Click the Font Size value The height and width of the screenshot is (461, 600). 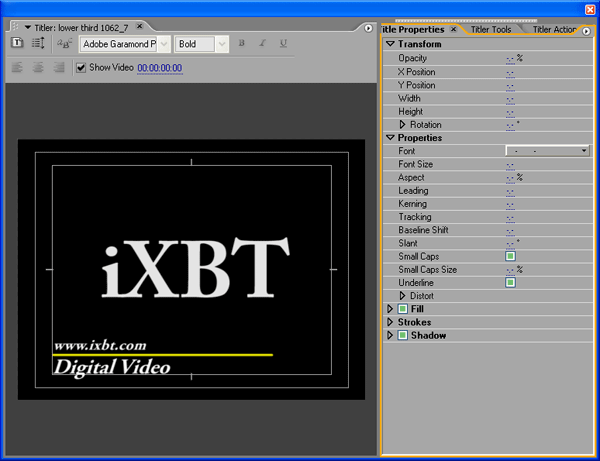click(510, 165)
